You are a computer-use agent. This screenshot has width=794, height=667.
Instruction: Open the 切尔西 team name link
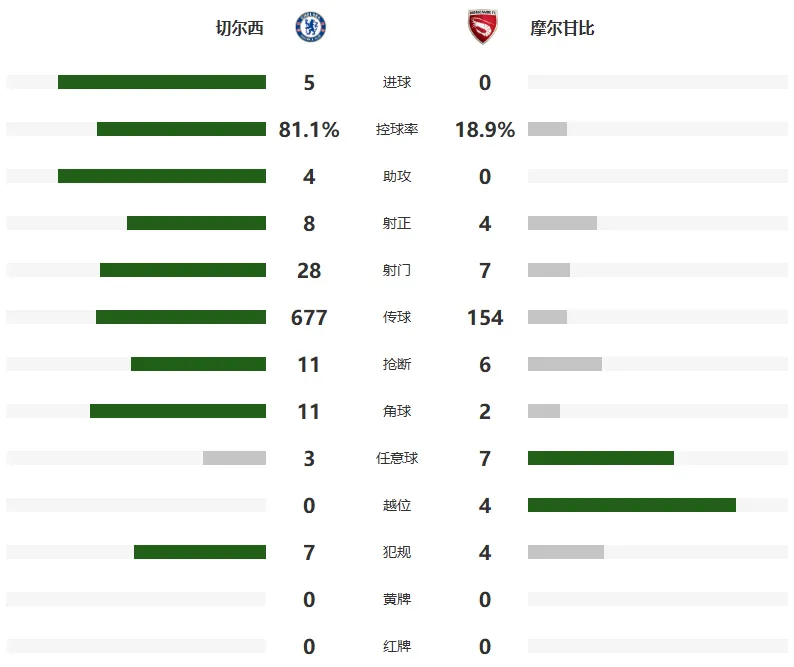click(240, 28)
